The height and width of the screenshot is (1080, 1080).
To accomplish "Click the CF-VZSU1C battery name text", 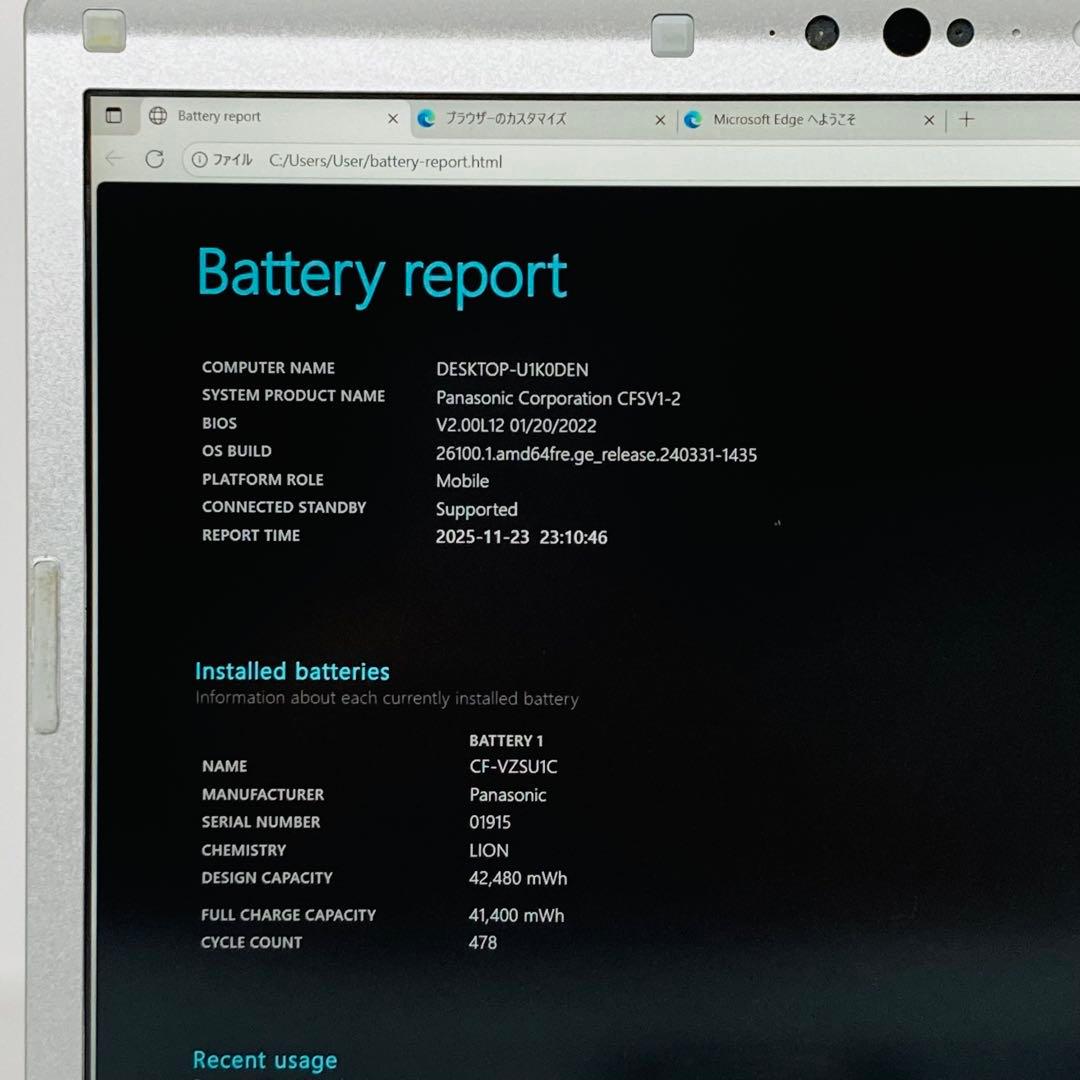I will click(x=512, y=767).
